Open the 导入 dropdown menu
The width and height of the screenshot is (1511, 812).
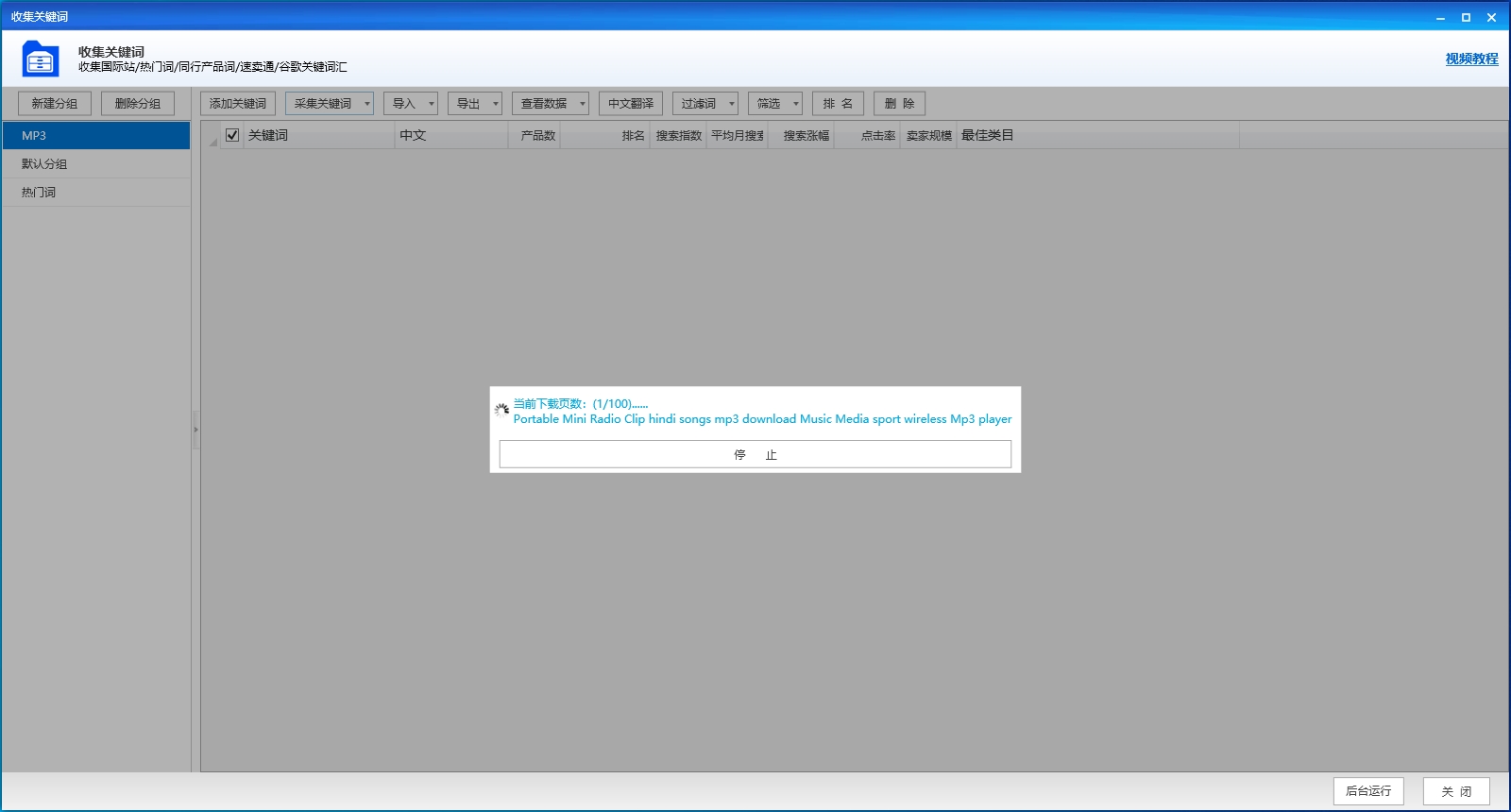coord(411,104)
